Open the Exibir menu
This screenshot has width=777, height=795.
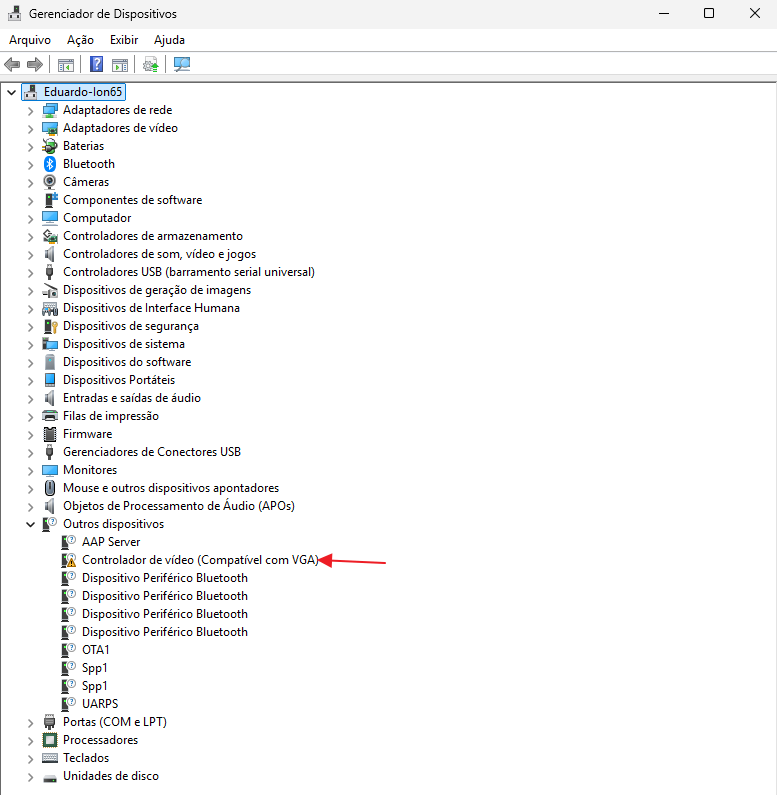point(124,40)
